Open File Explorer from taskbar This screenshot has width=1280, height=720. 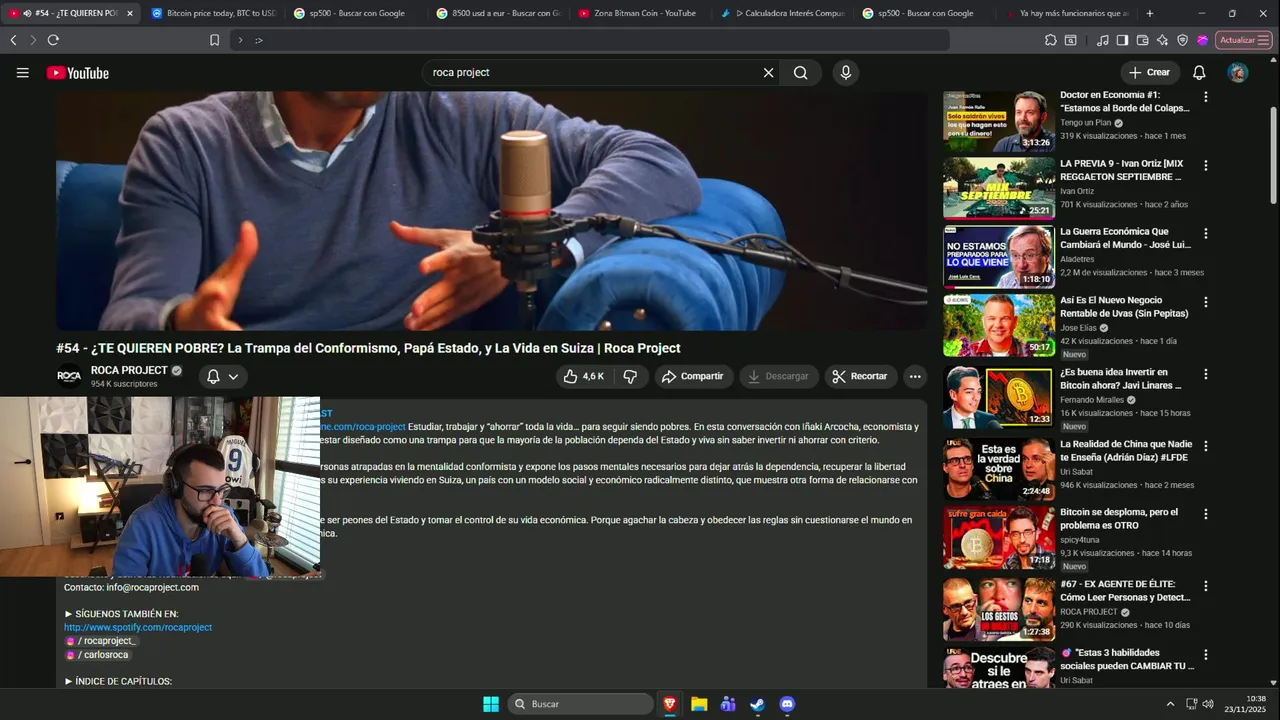pyautogui.click(x=699, y=704)
